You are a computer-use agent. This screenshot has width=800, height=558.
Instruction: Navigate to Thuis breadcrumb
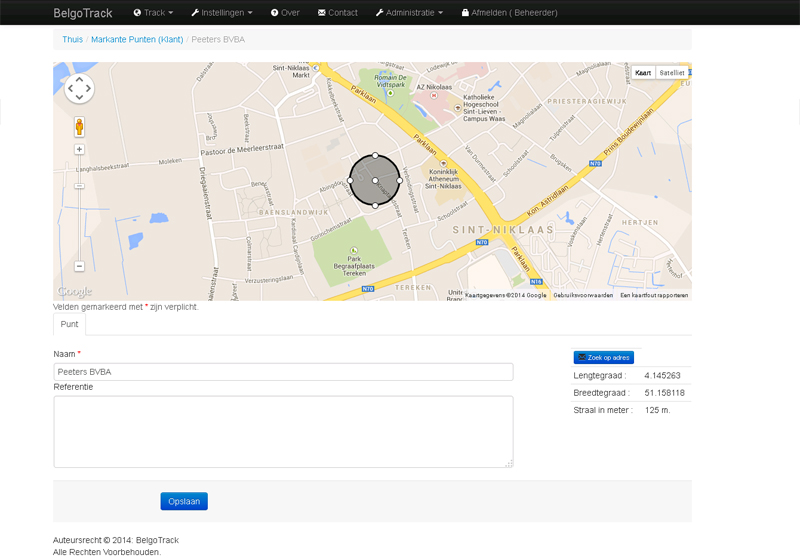[x=72, y=39]
